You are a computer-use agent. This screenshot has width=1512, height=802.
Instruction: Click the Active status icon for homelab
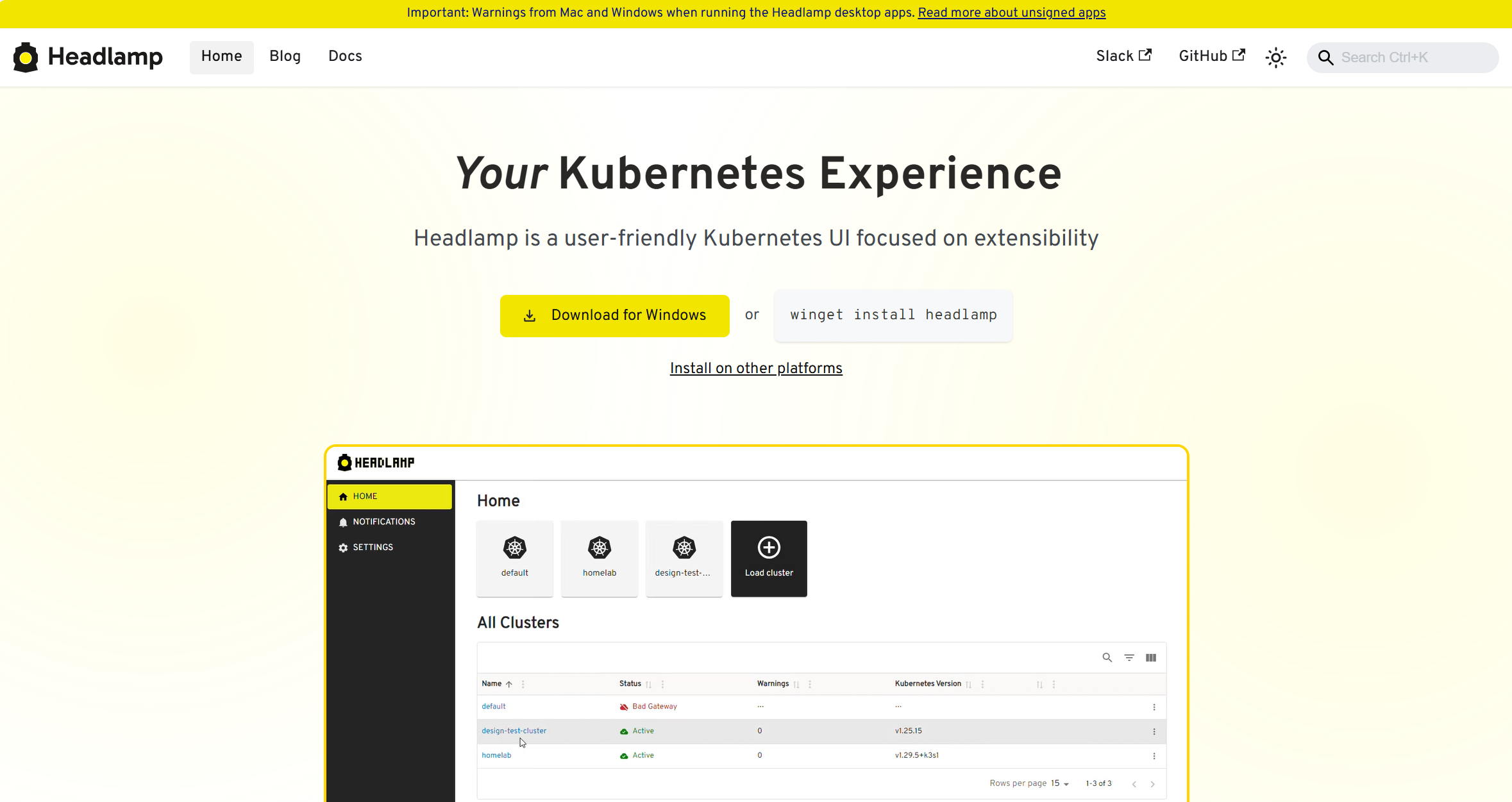(x=624, y=756)
